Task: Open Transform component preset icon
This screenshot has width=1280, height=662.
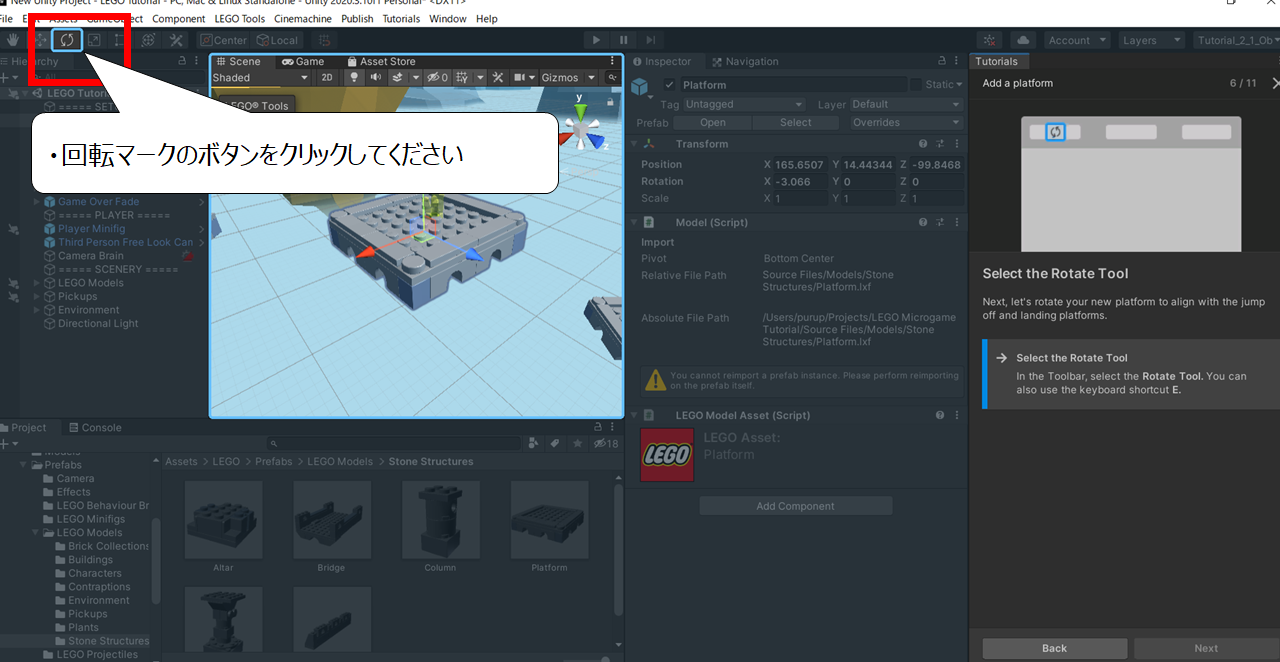Action: [940, 144]
